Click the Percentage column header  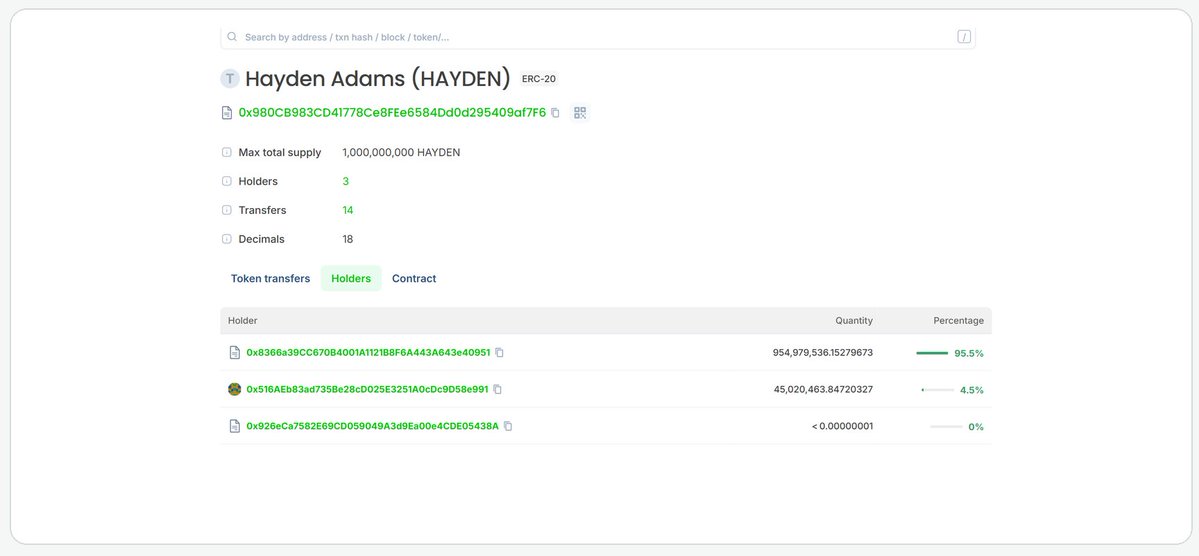[x=959, y=320]
